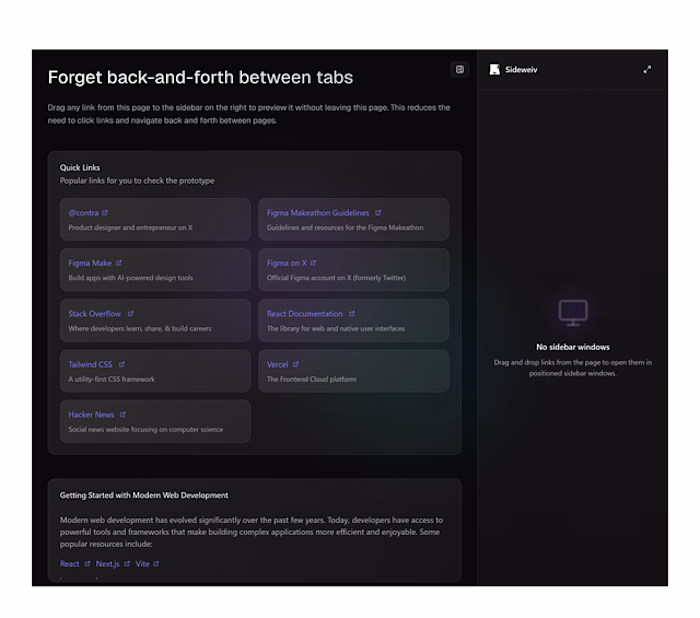
Task: Click external link icon beside Tailwind CSS
Action: click(x=122, y=365)
